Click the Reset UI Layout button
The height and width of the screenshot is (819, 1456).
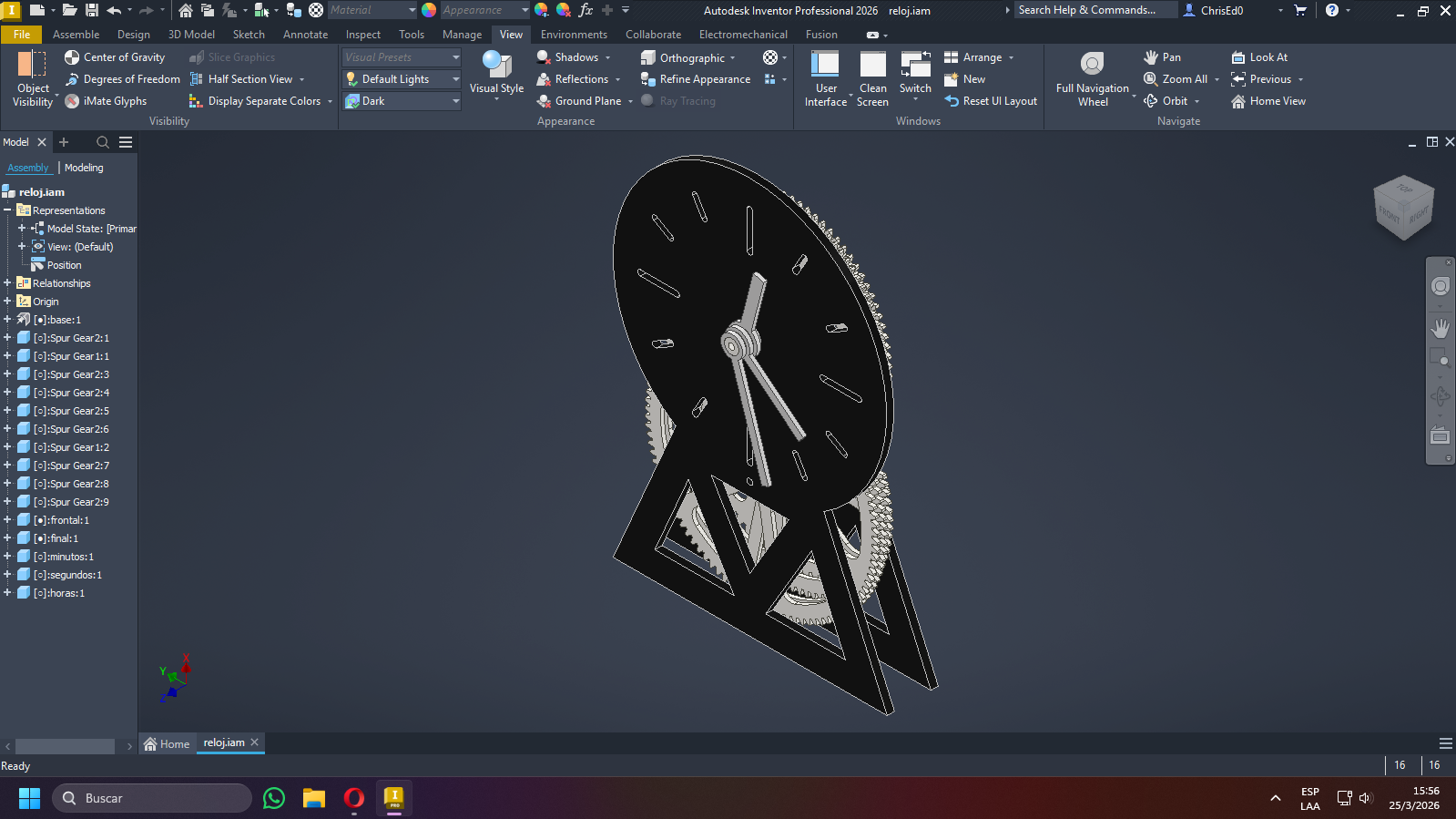tap(991, 101)
